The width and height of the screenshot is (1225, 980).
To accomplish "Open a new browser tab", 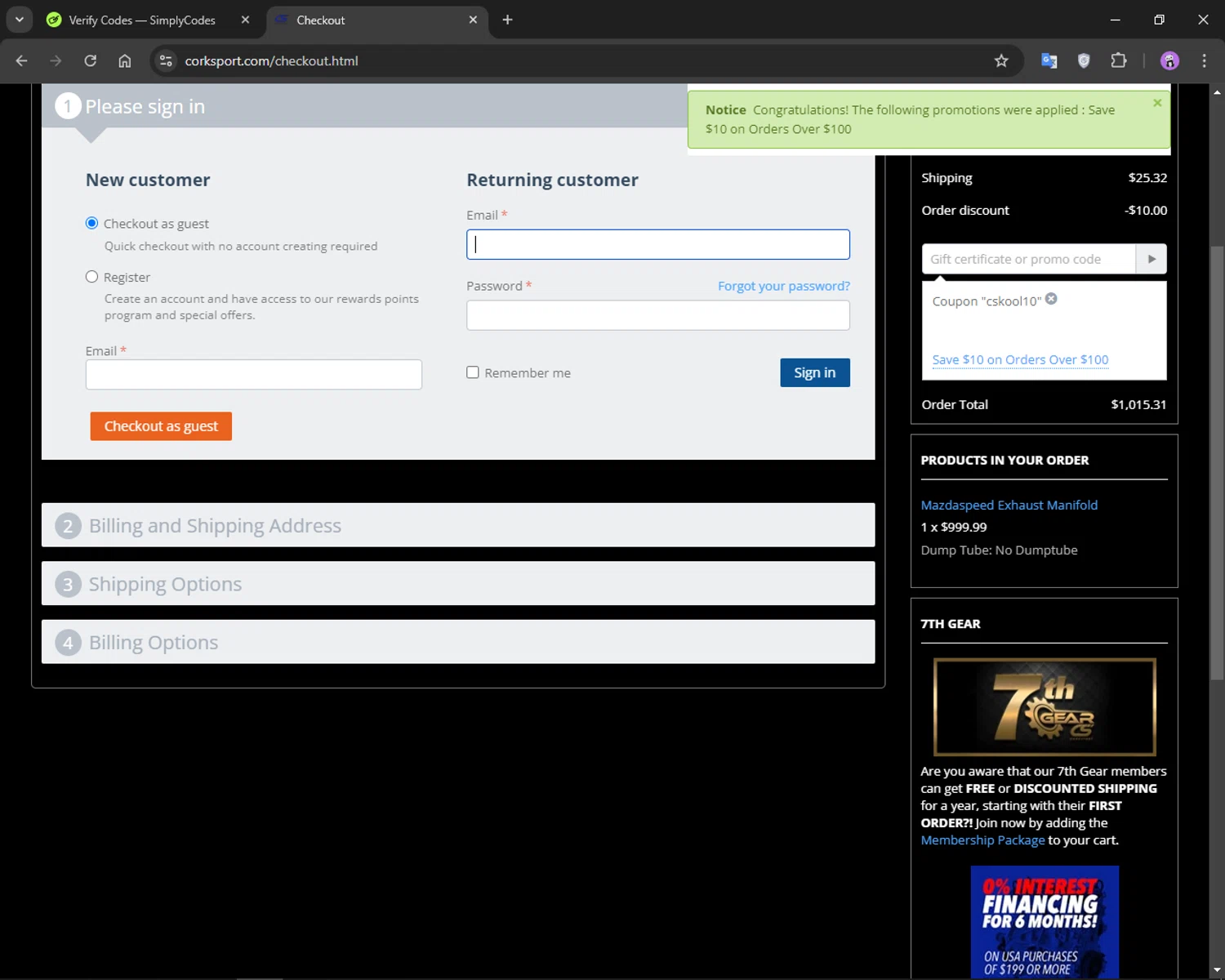I will [507, 20].
